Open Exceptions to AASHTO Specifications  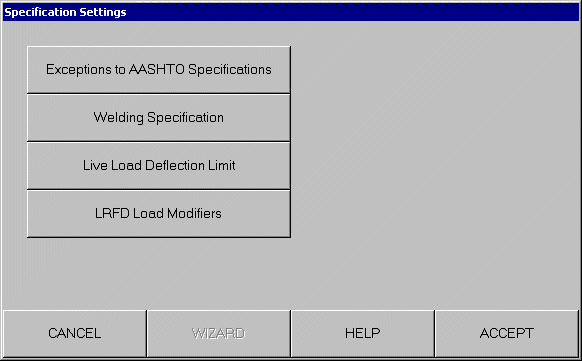[159, 70]
